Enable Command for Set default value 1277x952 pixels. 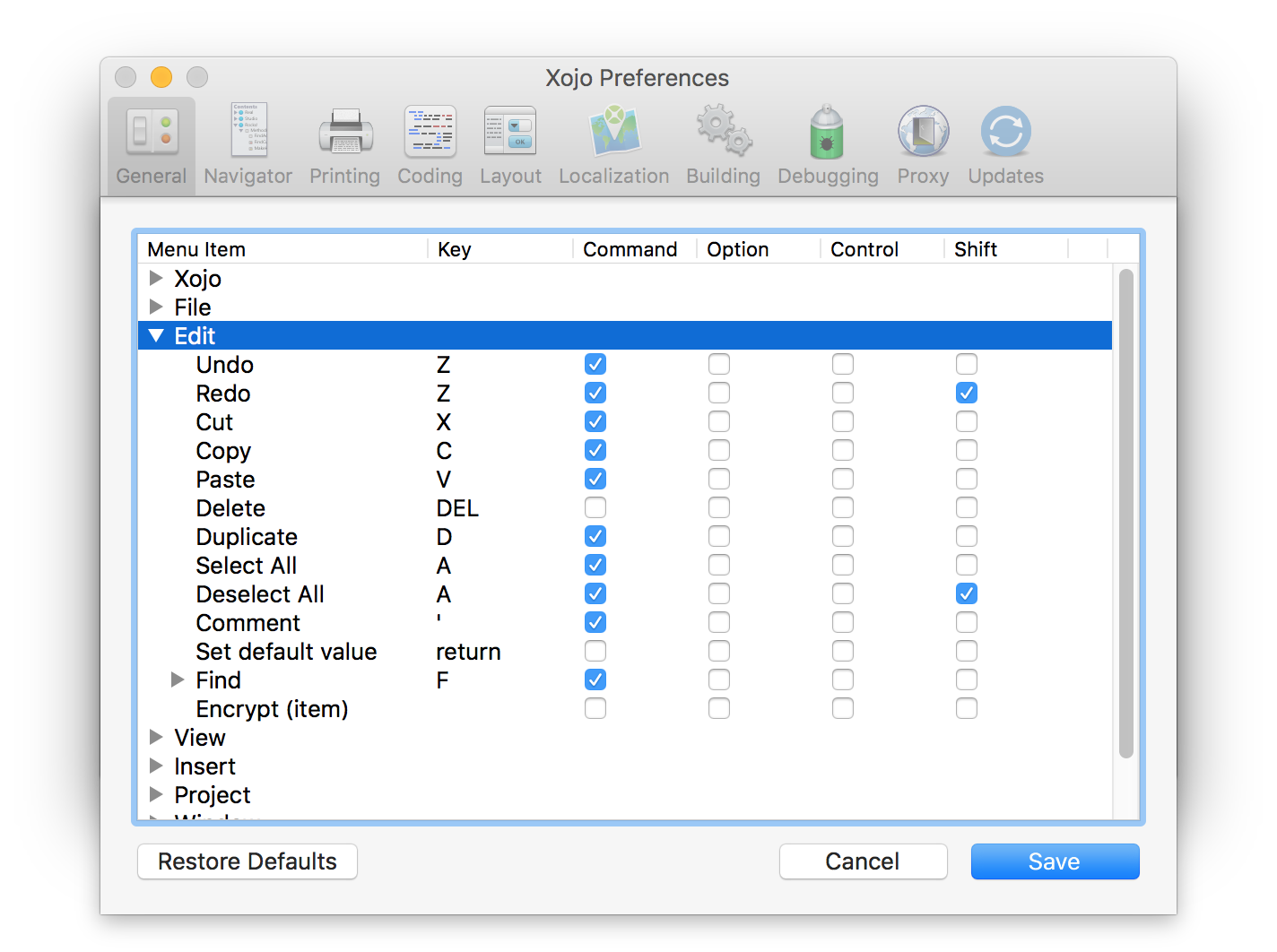[x=595, y=651]
